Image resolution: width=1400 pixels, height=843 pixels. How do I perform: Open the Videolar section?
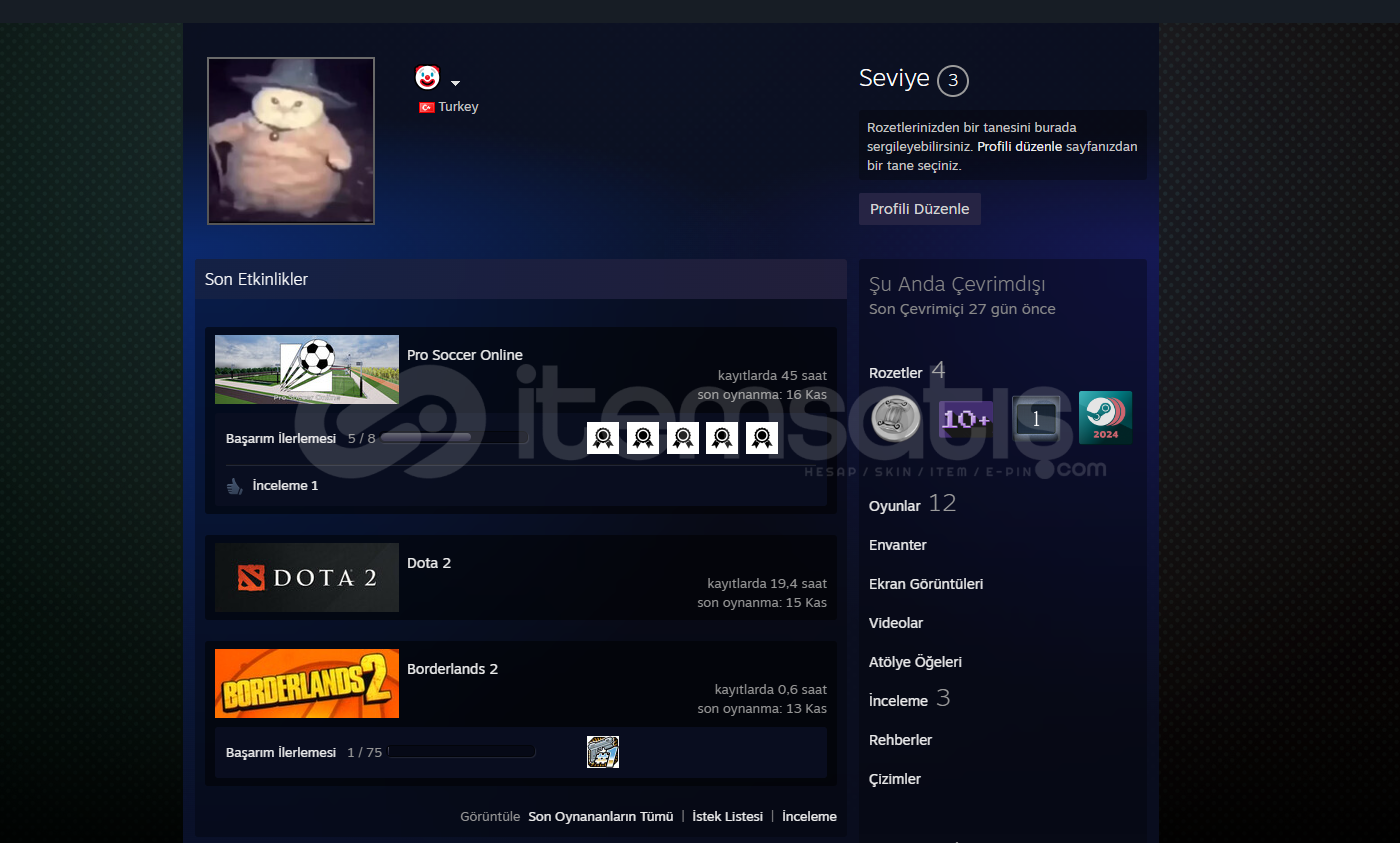pos(896,623)
